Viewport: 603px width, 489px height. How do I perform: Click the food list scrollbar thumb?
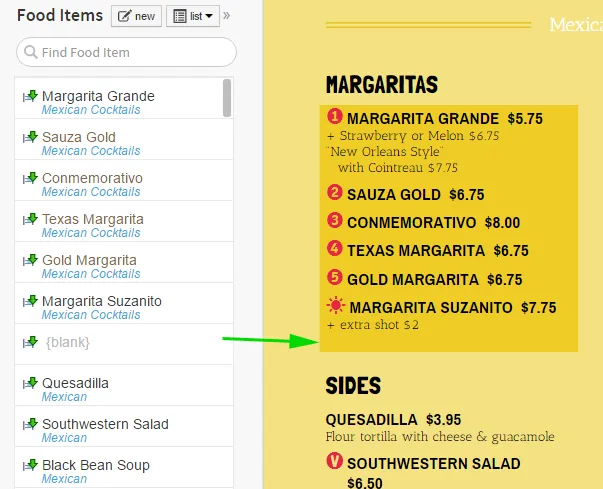[x=227, y=98]
